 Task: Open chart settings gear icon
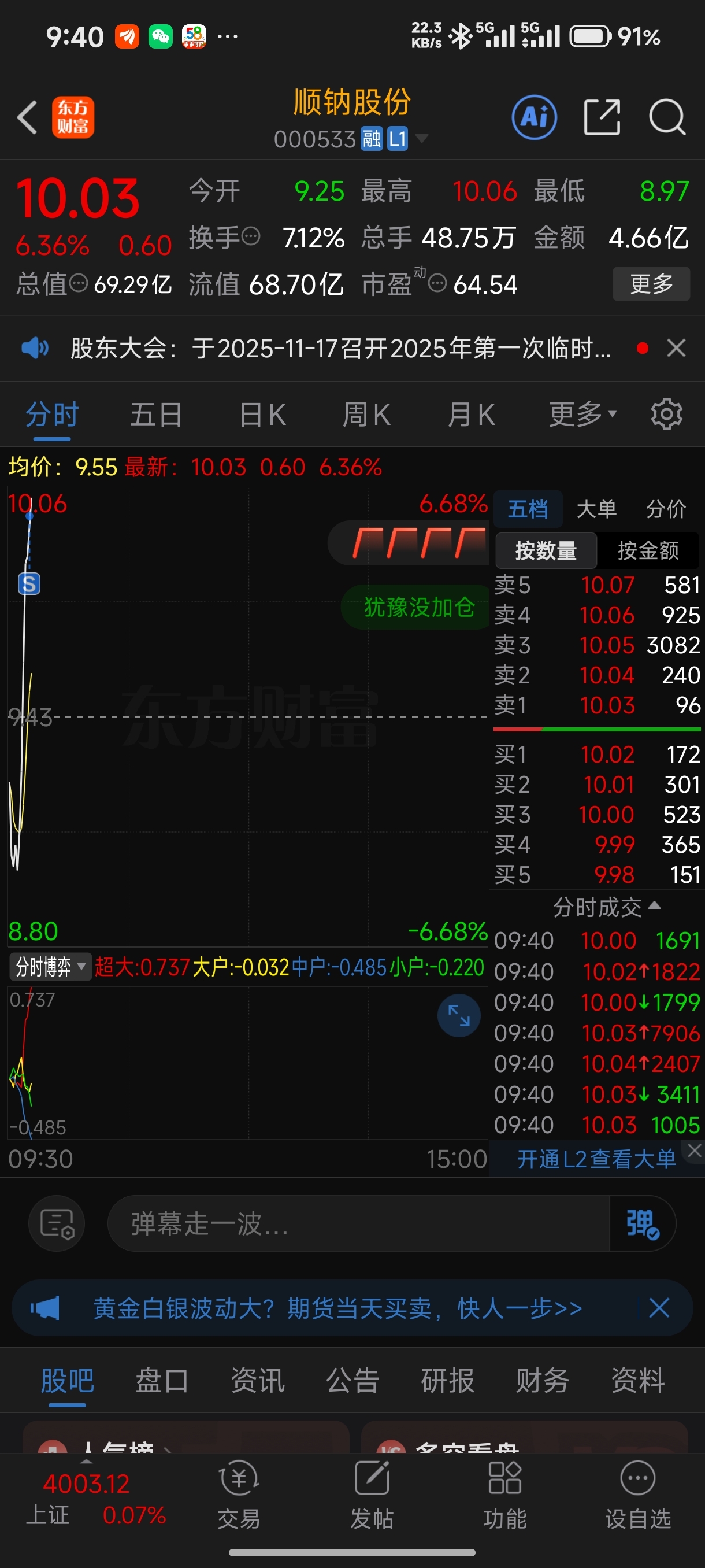667,415
